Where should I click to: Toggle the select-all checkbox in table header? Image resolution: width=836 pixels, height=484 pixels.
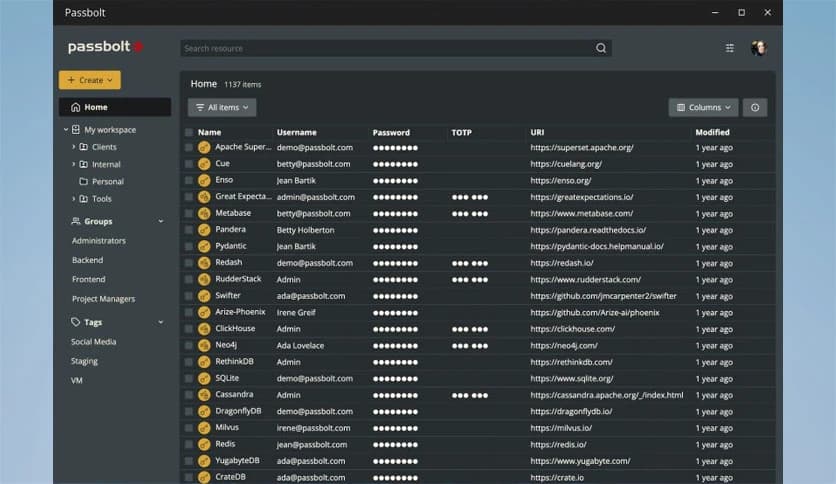pyautogui.click(x=189, y=132)
